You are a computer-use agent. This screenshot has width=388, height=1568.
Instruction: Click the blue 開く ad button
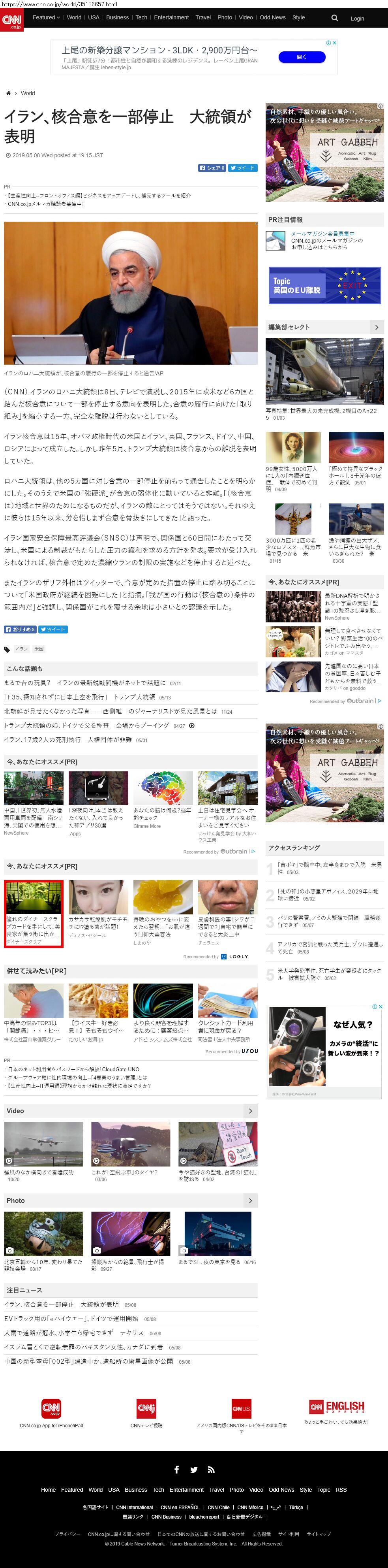(302, 57)
